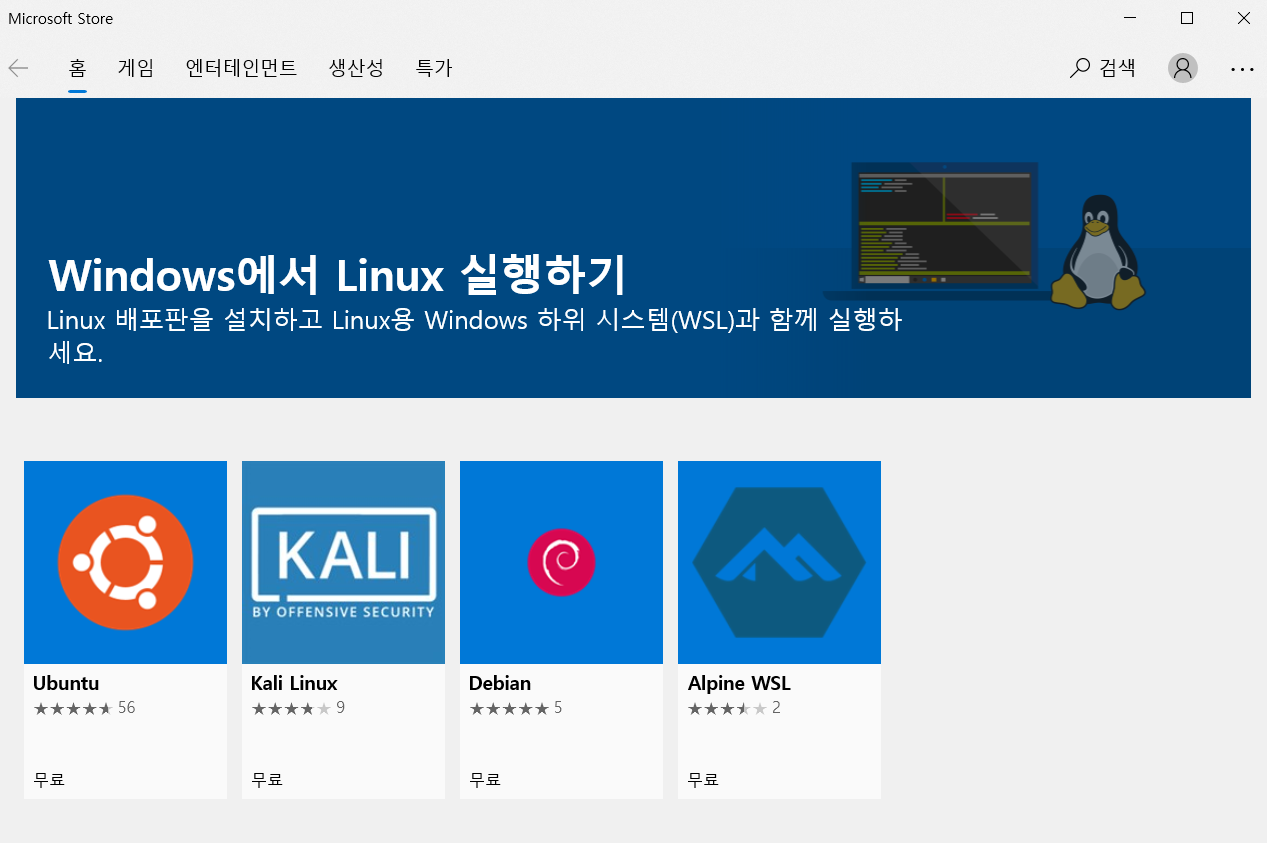
Task: Open the user account profile icon
Action: (1183, 68)
